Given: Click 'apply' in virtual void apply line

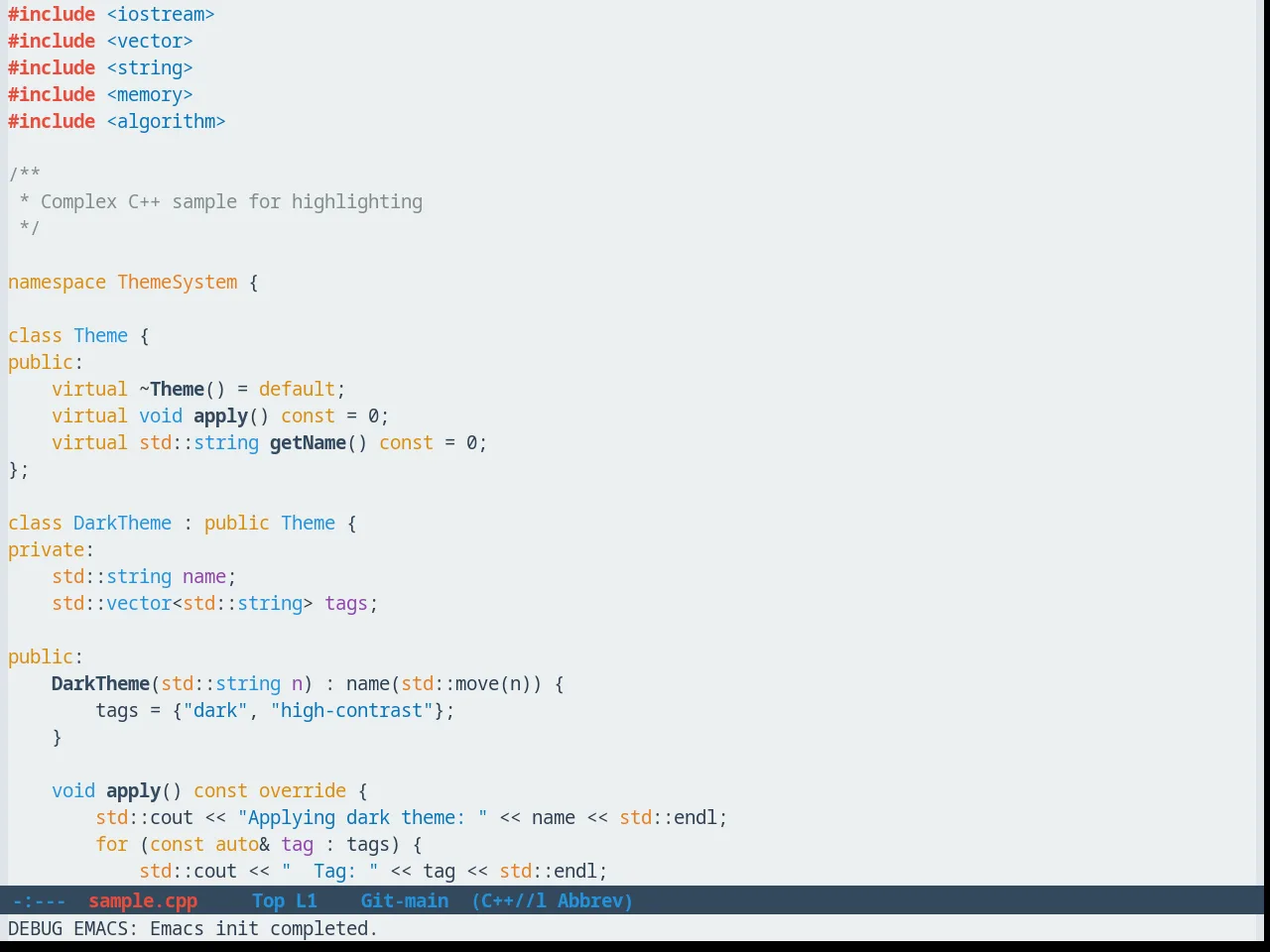Looking at the screenshot, I should [x=220, y=416].
